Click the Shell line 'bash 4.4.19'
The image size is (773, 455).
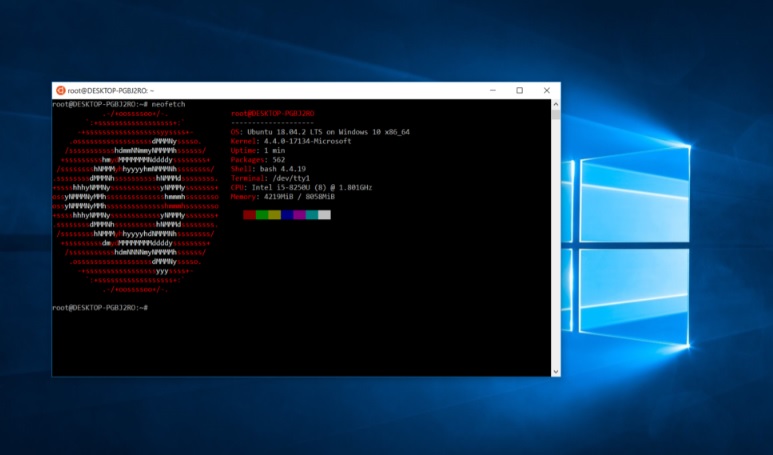tap(268, 169)
